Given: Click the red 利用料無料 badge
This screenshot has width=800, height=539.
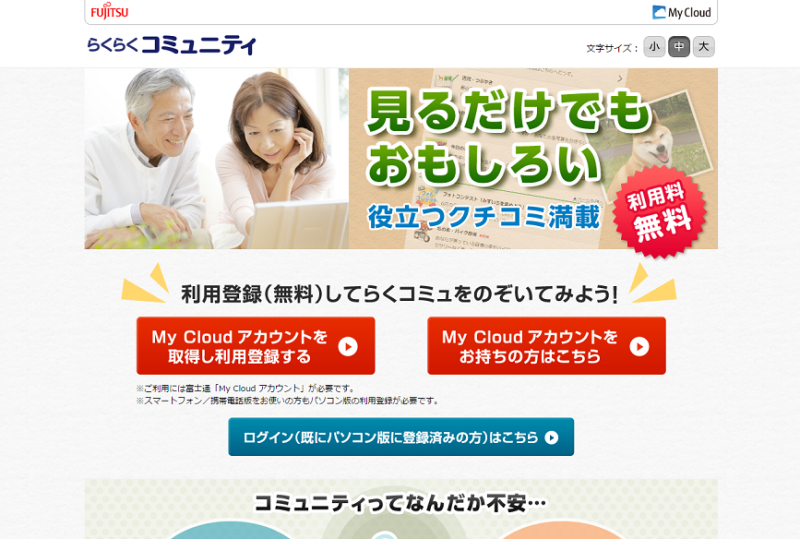Looking at the screenshot, I should point(660,212).
